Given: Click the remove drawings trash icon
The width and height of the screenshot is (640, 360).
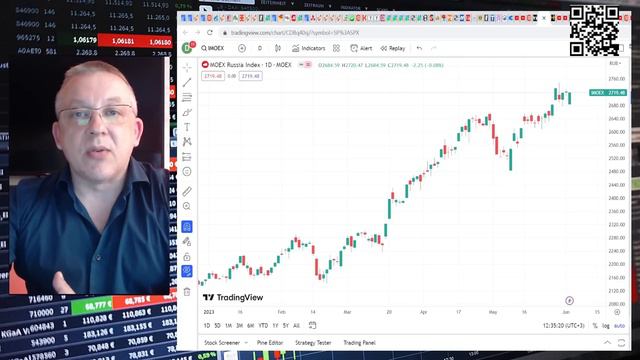Looking at the screenshot, I should pos(187,291).
